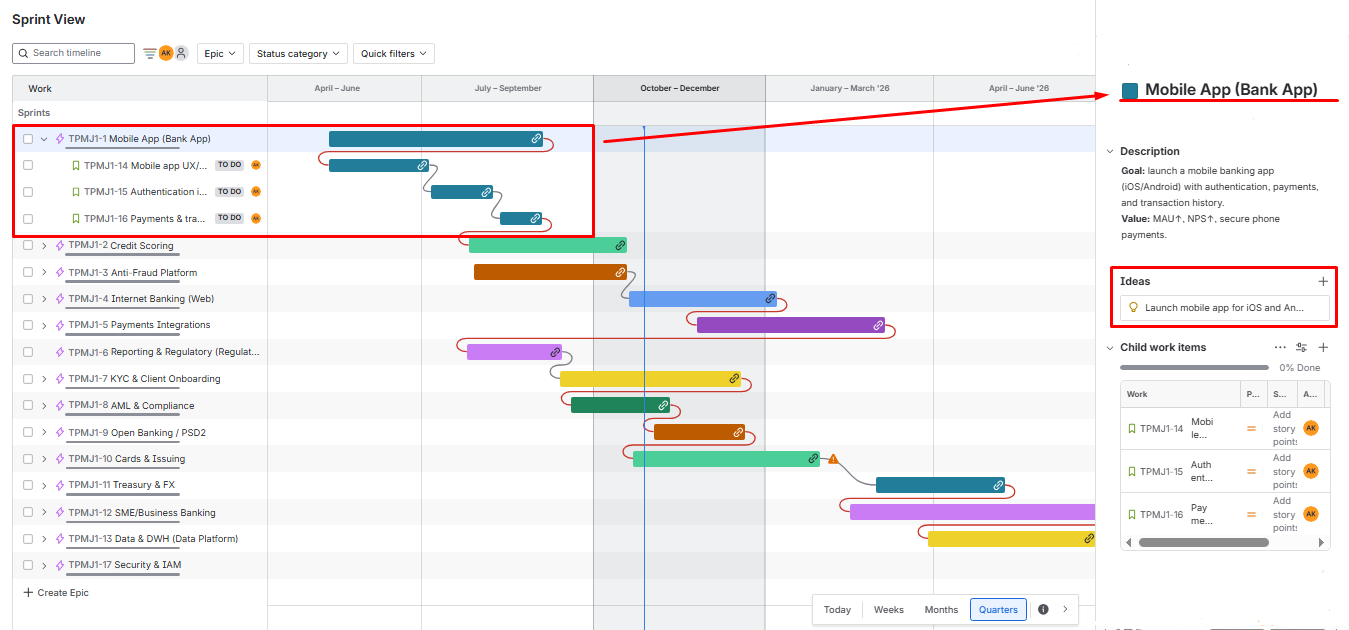This screenshot has height=630, width=1349.
Task: Click the Today button
Action: point(837,609)
